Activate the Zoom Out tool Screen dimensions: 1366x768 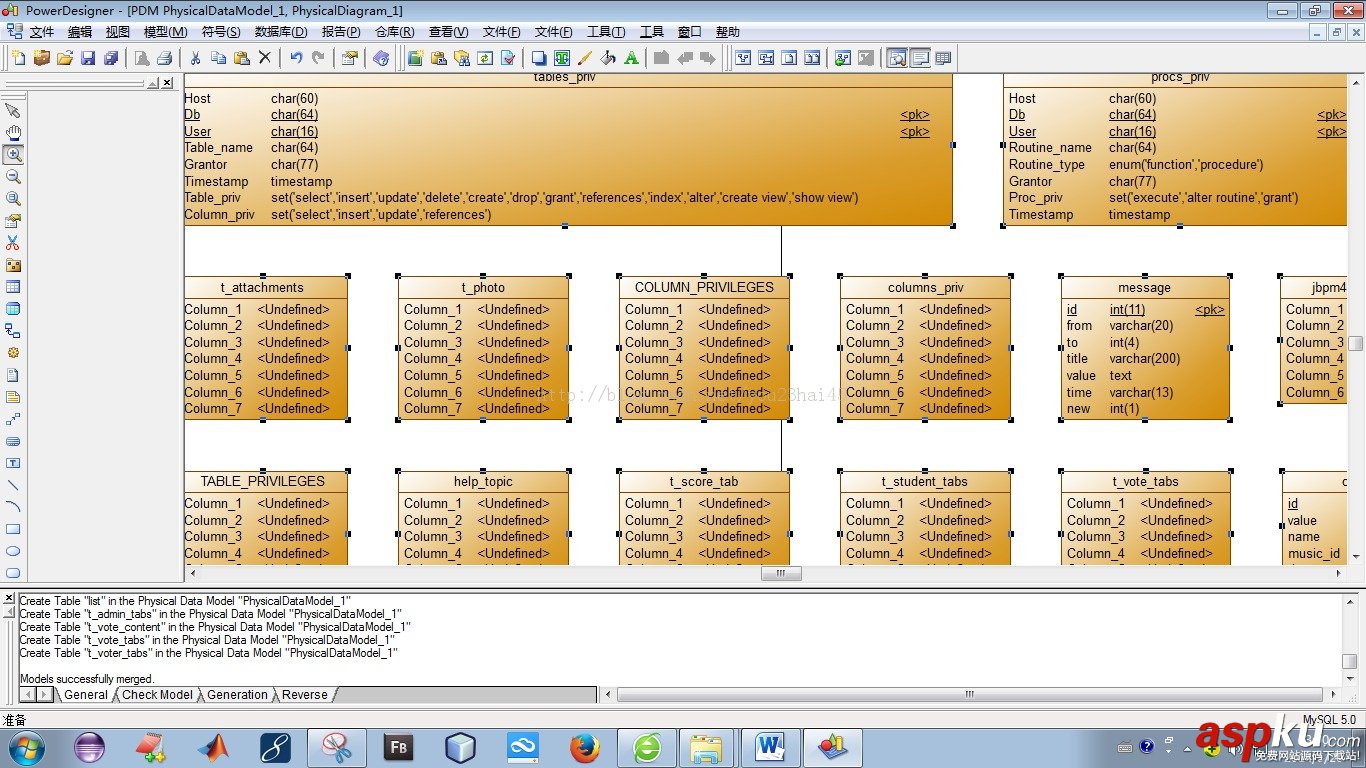12,175
